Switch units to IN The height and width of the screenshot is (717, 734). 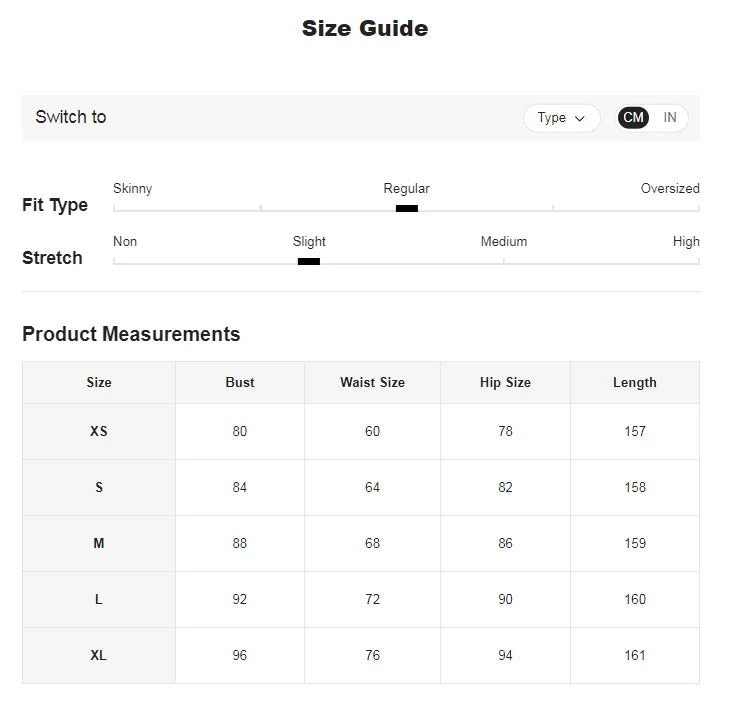[x=670, y=118]
